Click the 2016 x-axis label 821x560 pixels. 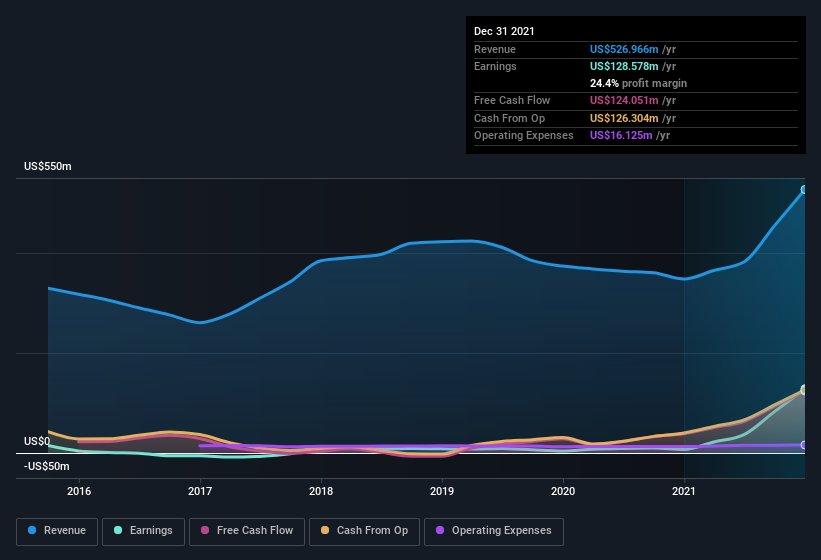point(79,491)
